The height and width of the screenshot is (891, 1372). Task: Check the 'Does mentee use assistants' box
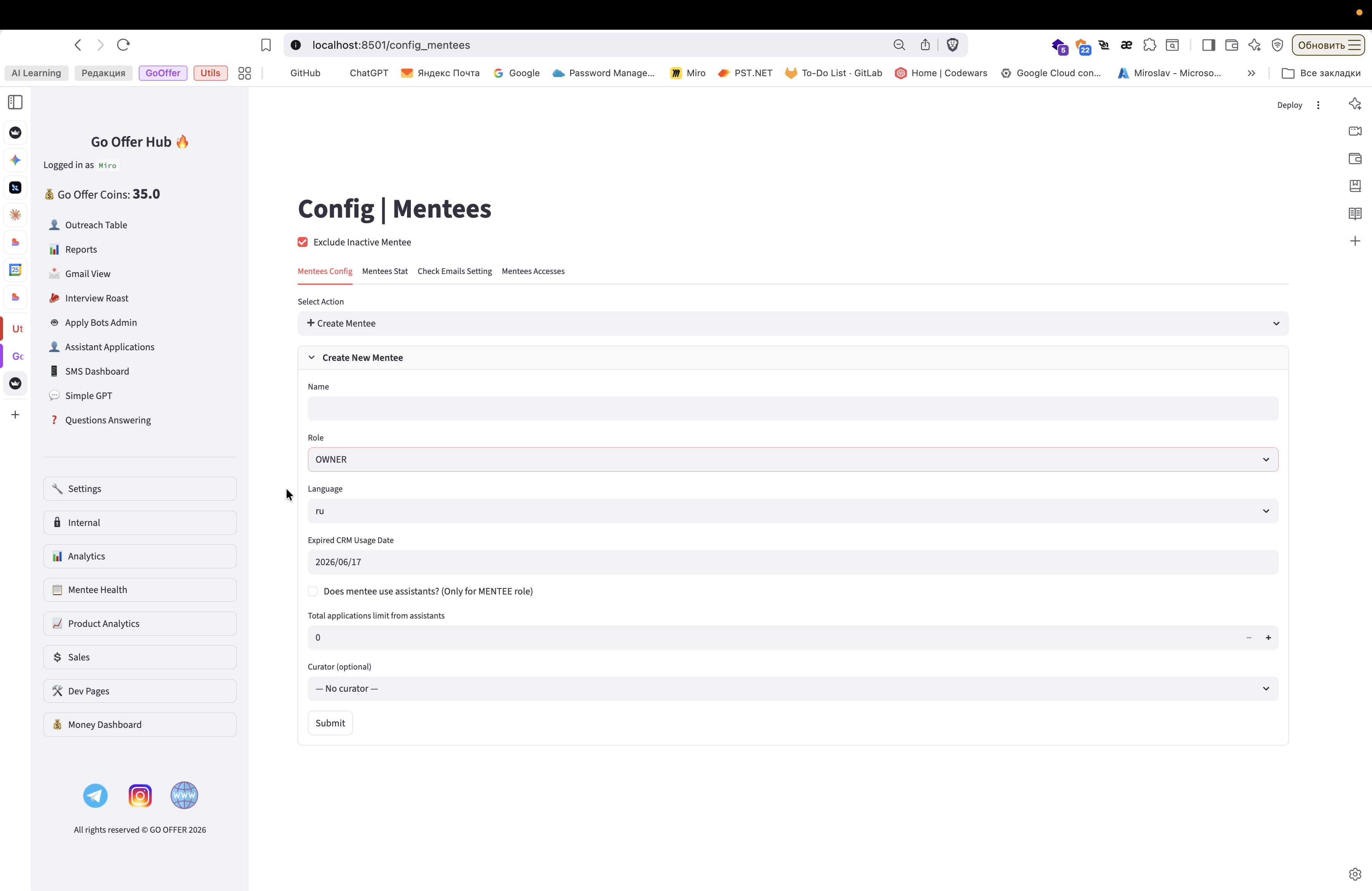pyautogui.click(x=313, y=591)
